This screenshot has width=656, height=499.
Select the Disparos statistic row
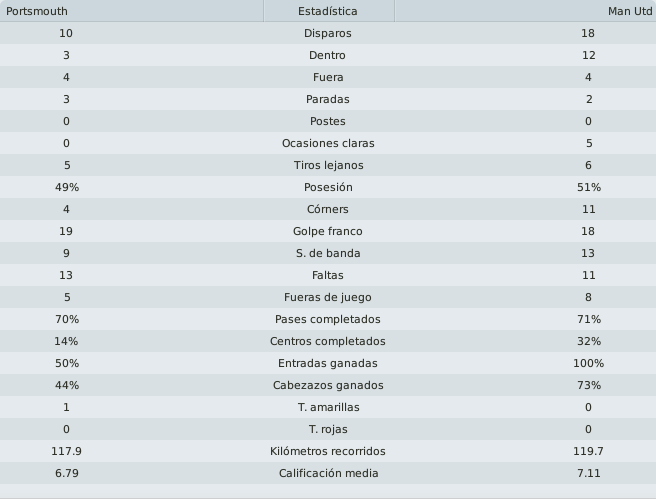(x=328, y=33)
